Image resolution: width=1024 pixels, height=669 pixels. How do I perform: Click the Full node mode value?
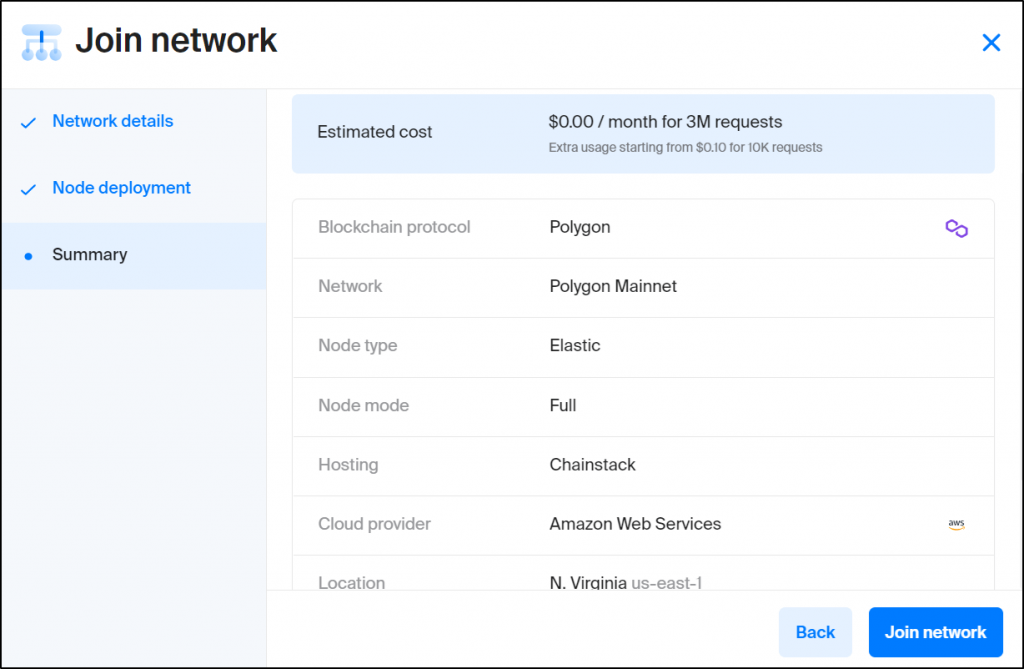562,405
